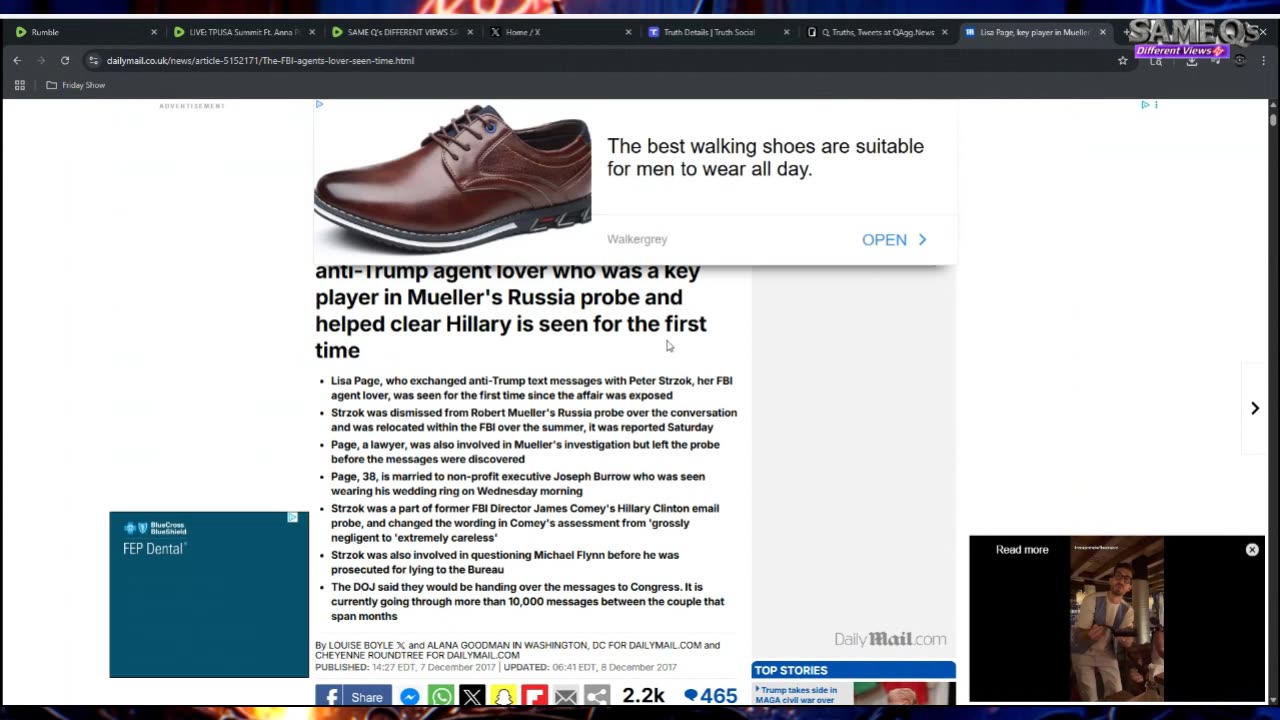
Task: Click the PUBLISHED date line
Action: click(x=496, y=667)
